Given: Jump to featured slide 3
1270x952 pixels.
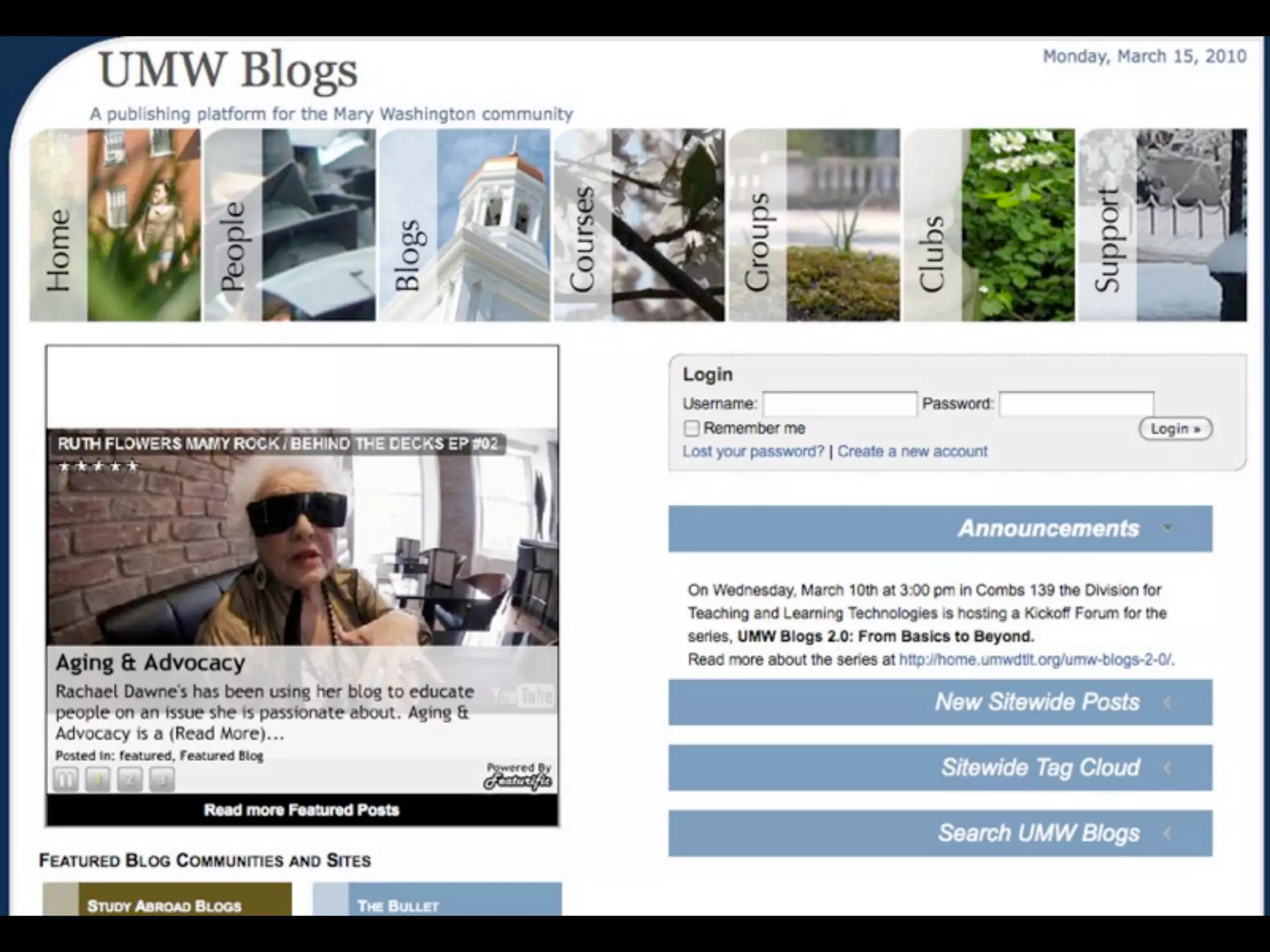Looking at the screenshot, I should click(162, 779).
